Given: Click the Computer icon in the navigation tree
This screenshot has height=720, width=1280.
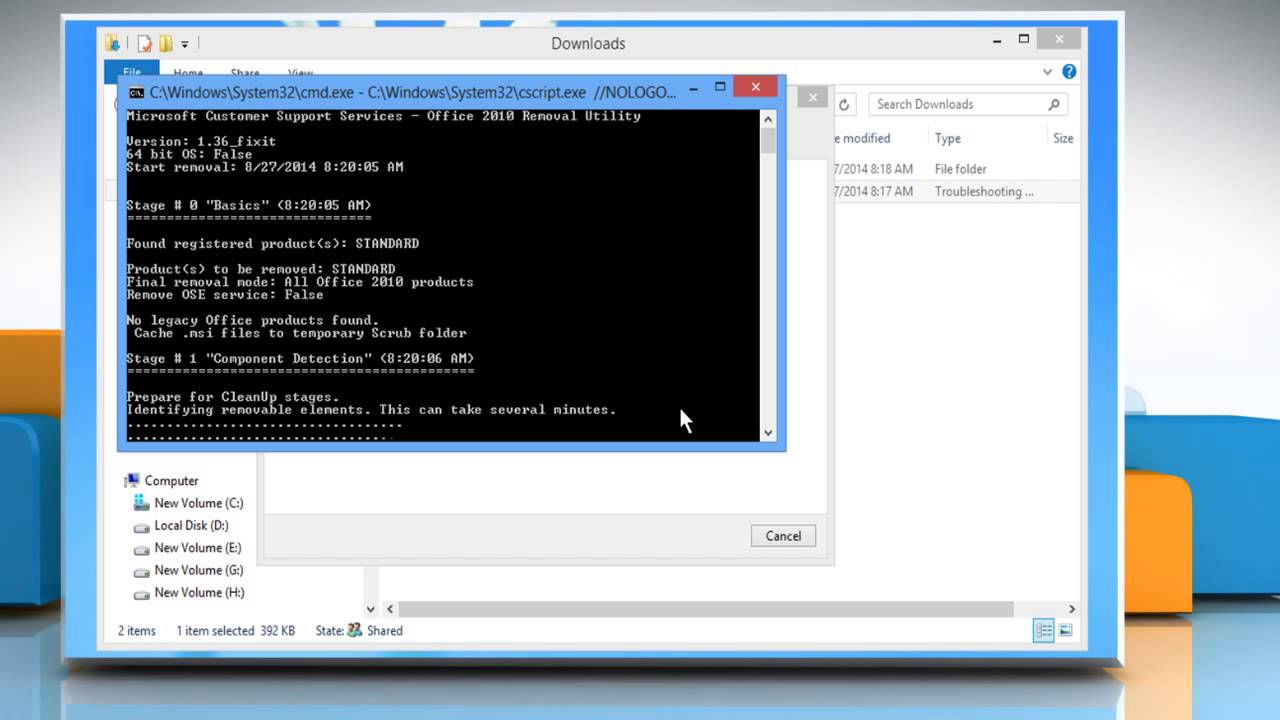Looking at the screenshot, I should 132,481.
